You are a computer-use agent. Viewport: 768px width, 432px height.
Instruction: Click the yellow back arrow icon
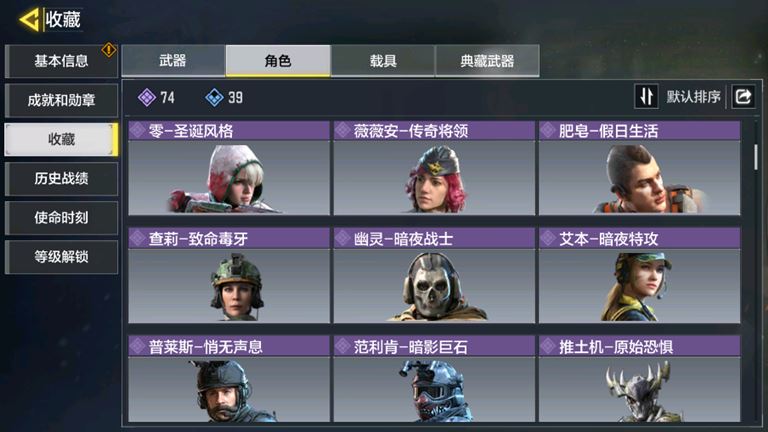point(29,20)
